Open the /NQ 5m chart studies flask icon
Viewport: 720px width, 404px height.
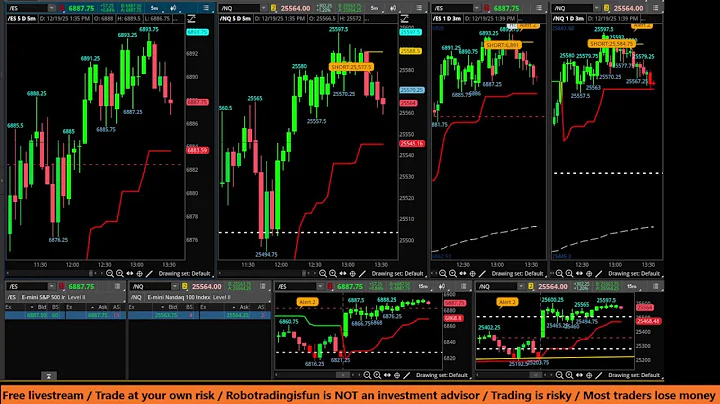coord(393,8)
